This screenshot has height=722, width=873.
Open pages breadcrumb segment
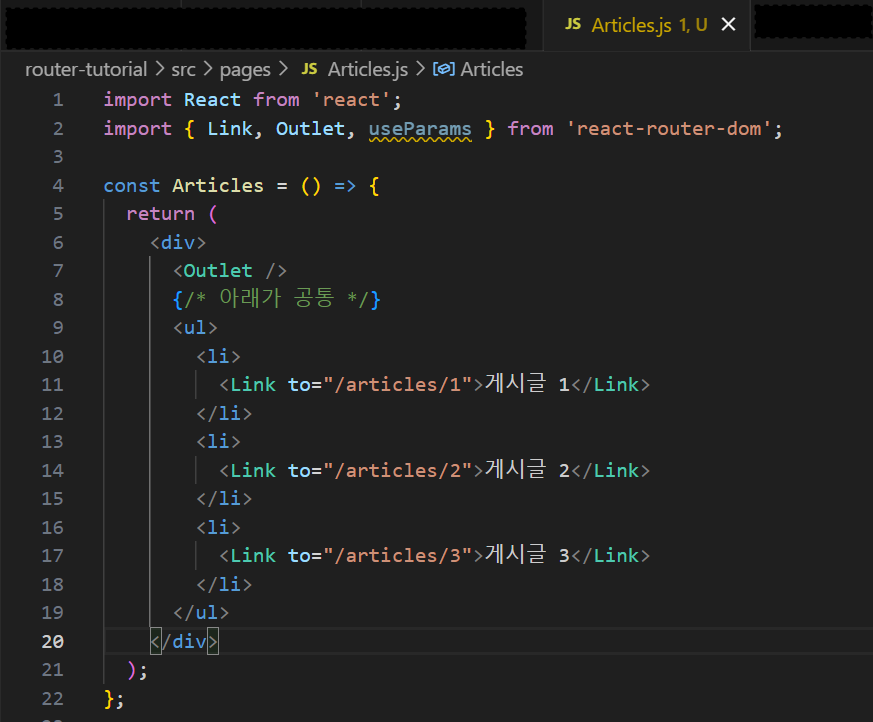point(245,70)
